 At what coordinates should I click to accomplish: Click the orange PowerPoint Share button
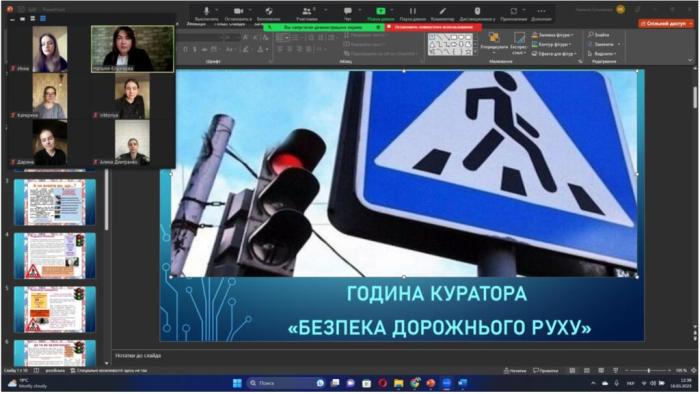pos(667,23)
